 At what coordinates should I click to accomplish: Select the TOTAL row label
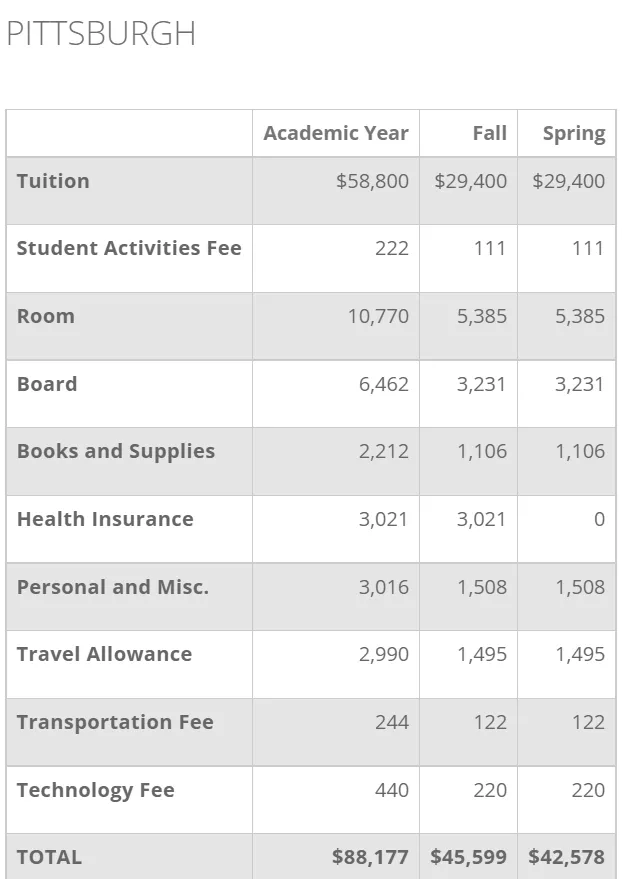(x=49, y=857)
